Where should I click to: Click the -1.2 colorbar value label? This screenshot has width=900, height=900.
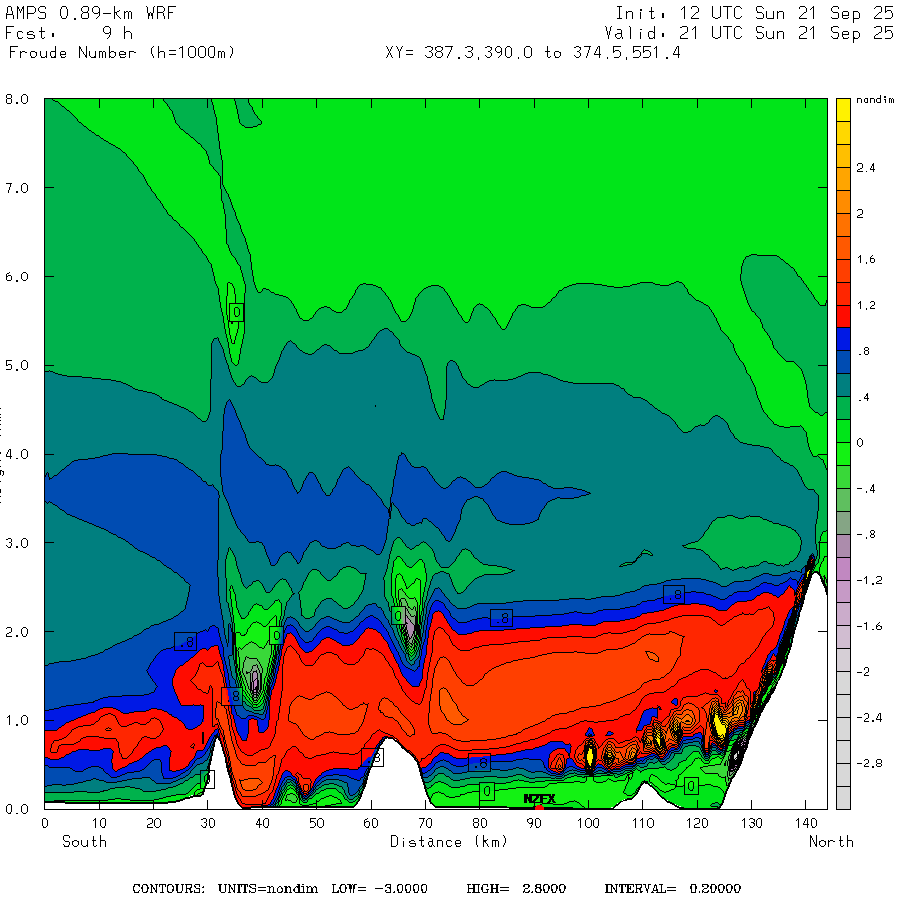coord(869,580)
